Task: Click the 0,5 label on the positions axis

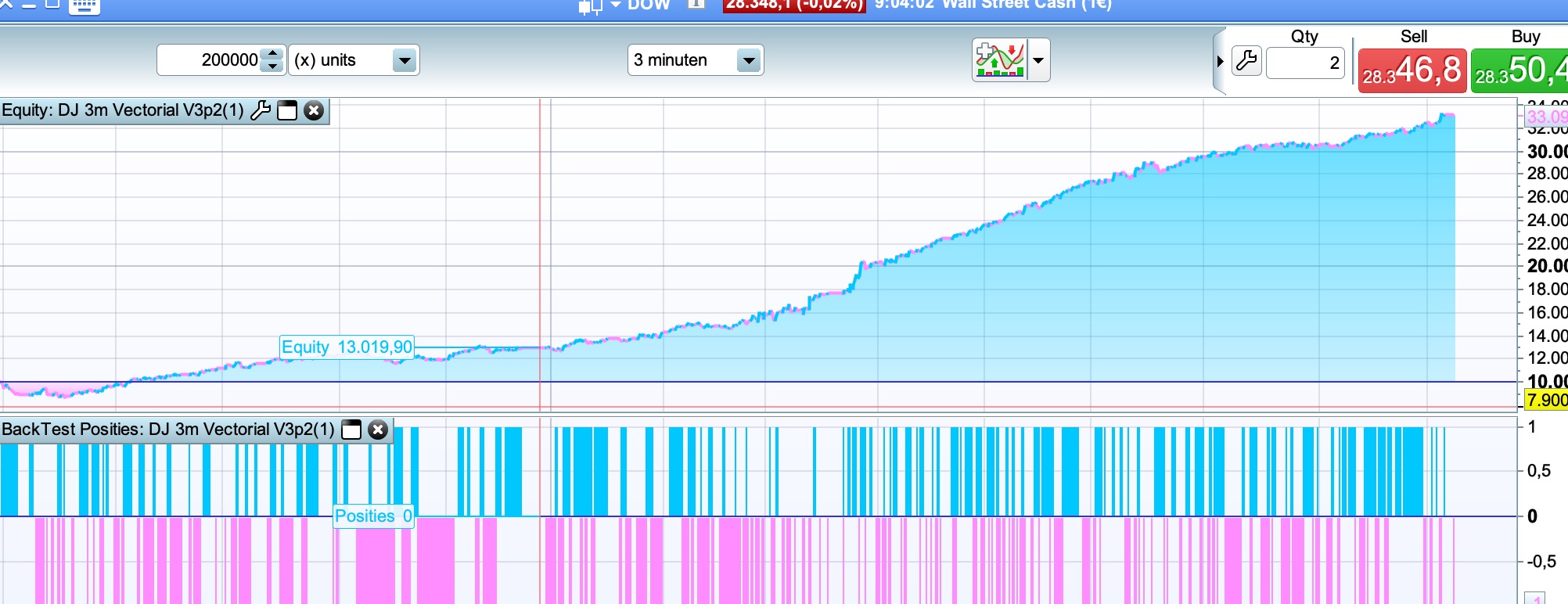Action: (1539, 471)
